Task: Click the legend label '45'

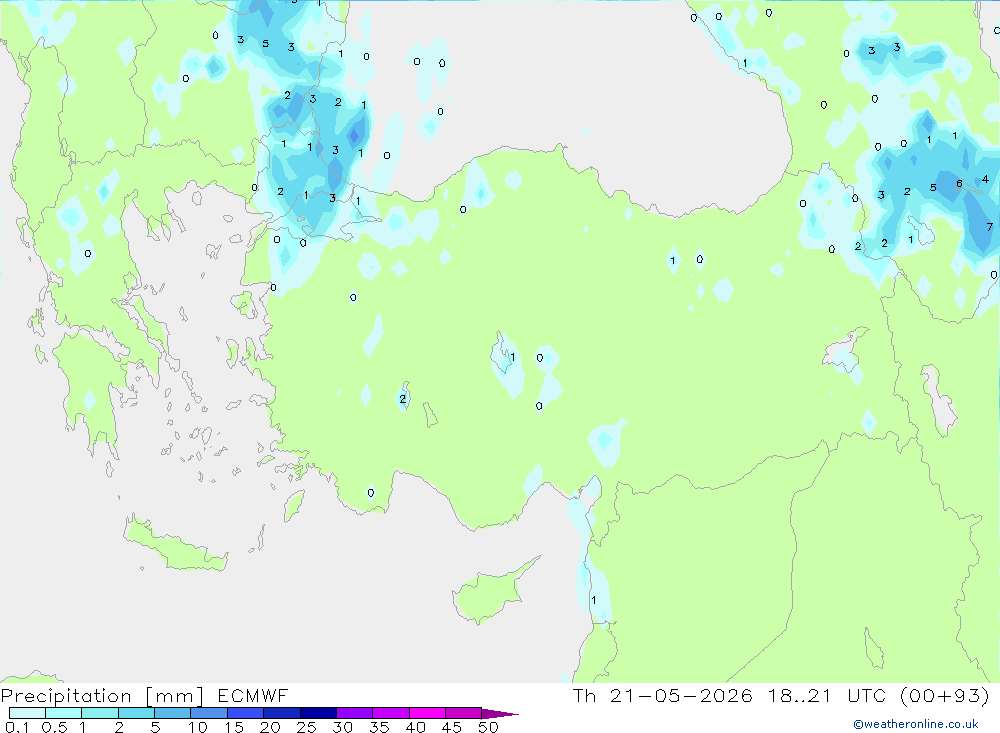Action: click(452, 727)
